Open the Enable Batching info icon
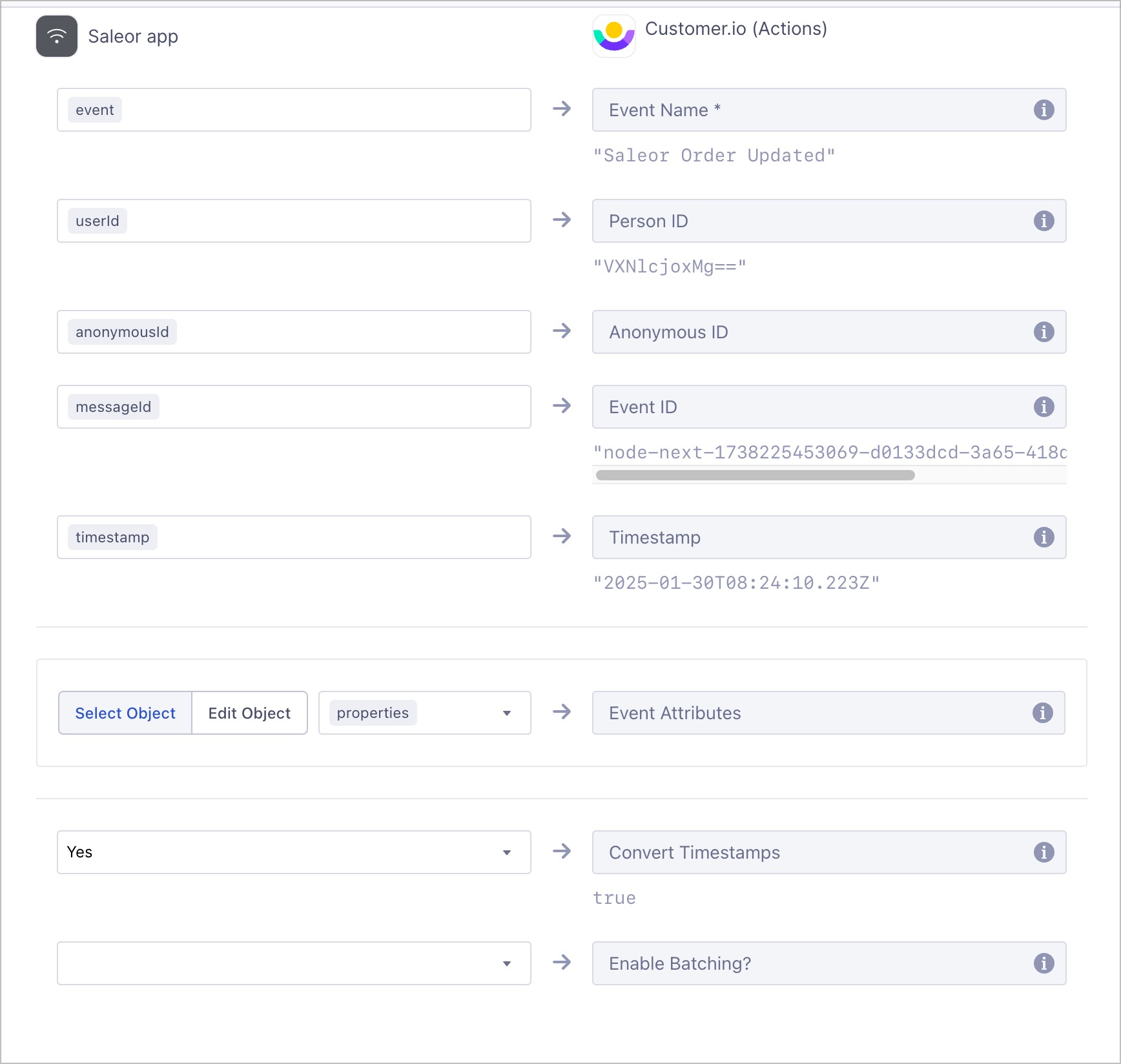The image size is (1121, 1064). pyautogui.click(x=1044, y=963)
